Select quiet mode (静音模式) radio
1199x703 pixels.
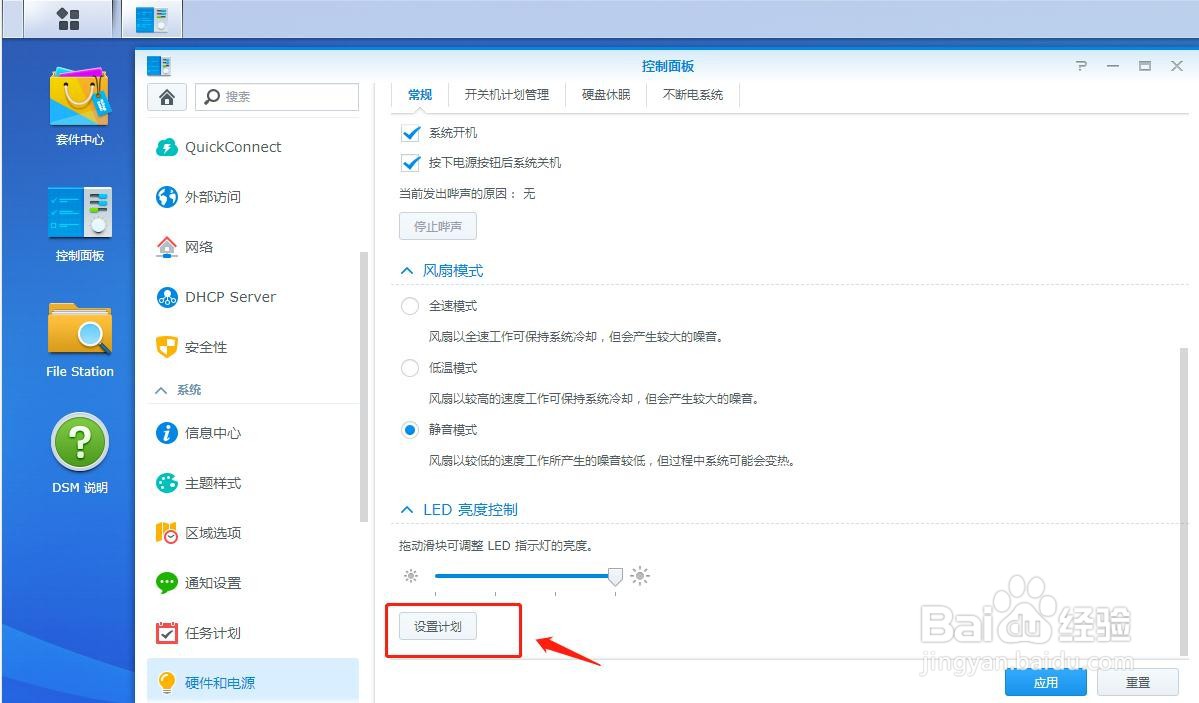410,430
